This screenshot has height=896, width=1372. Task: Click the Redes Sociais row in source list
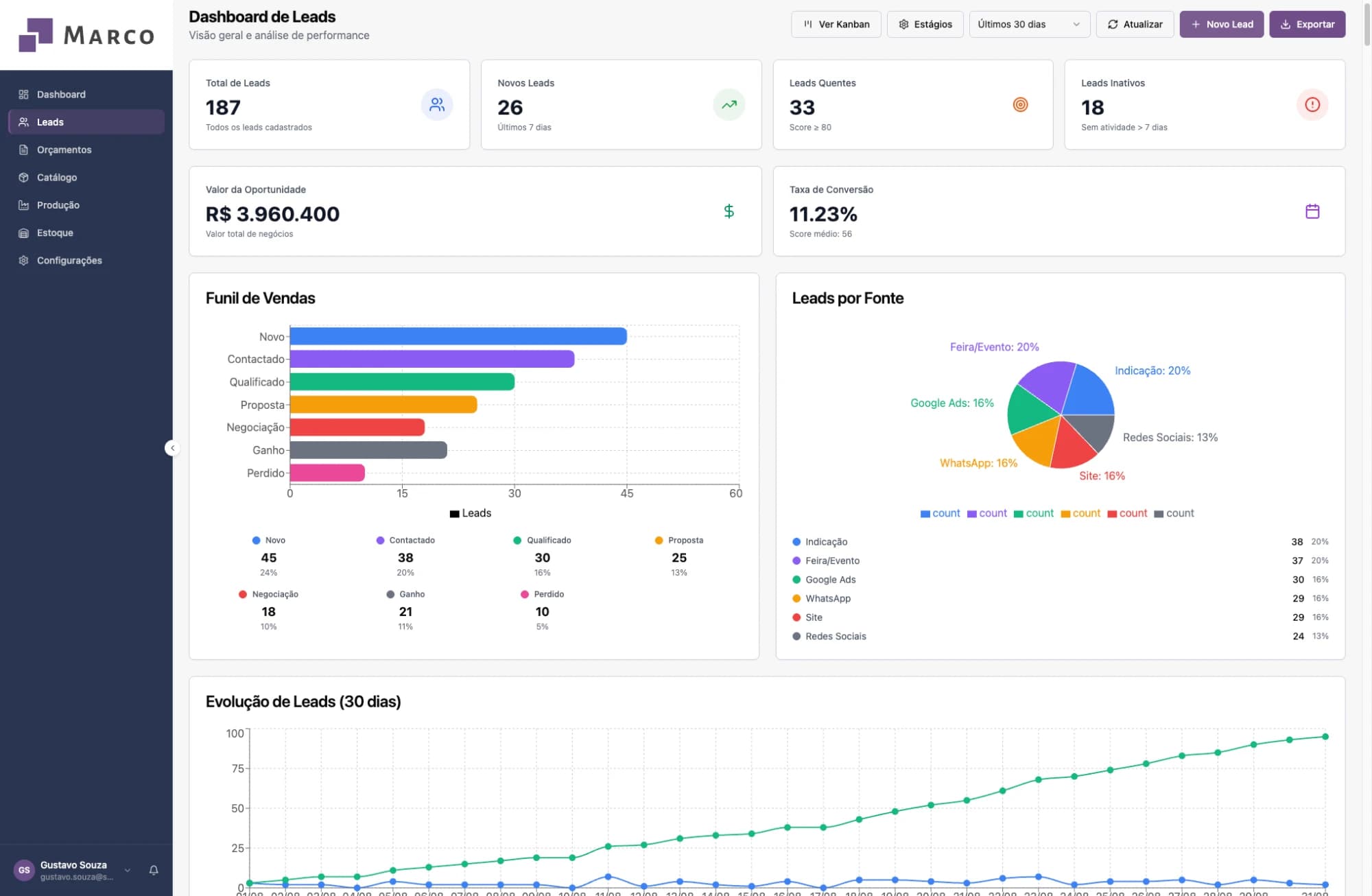tap(1060, 636)
